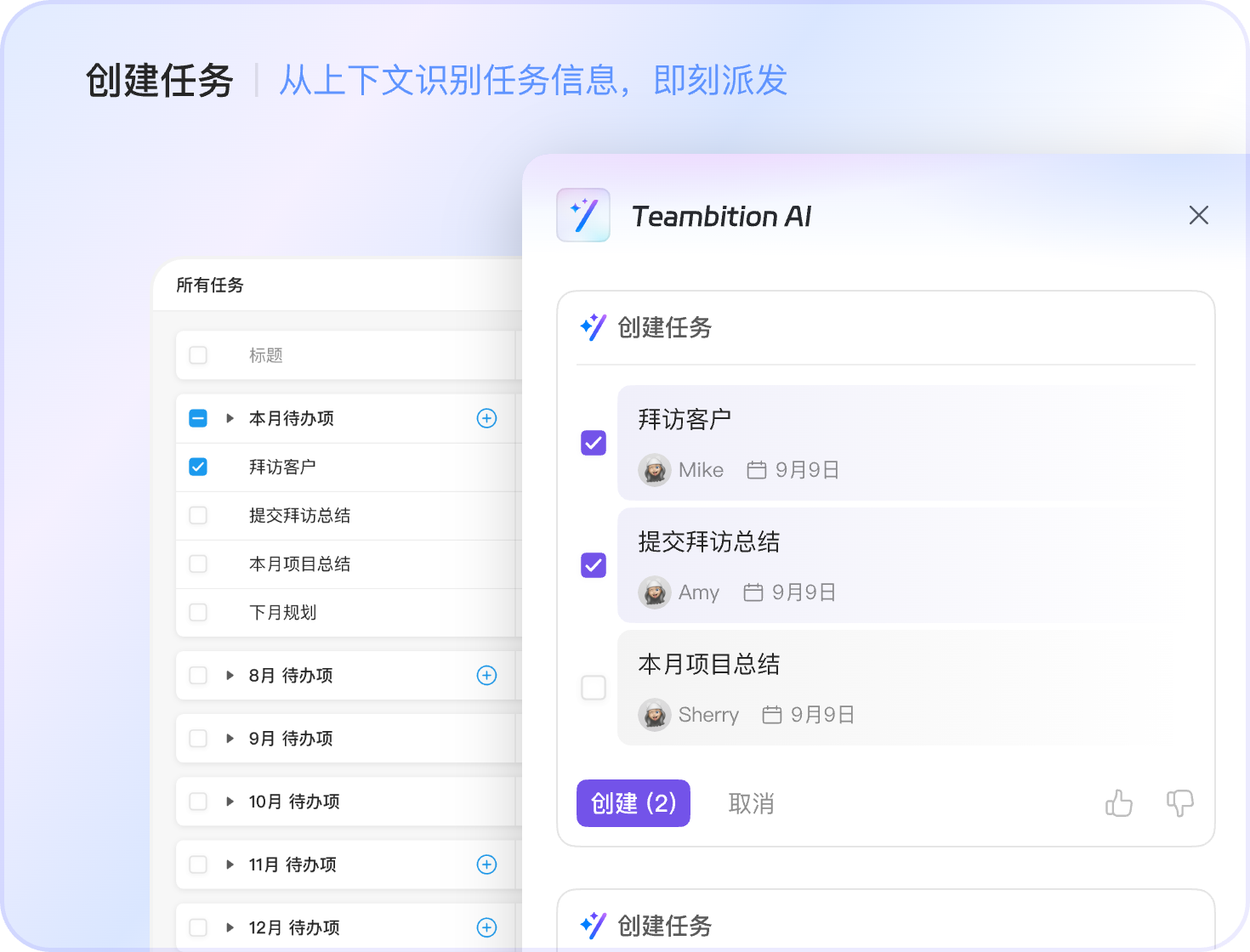Open the 拜访客户 row in task list
The height and width of the screenshot is (952, 1250).
349,467
